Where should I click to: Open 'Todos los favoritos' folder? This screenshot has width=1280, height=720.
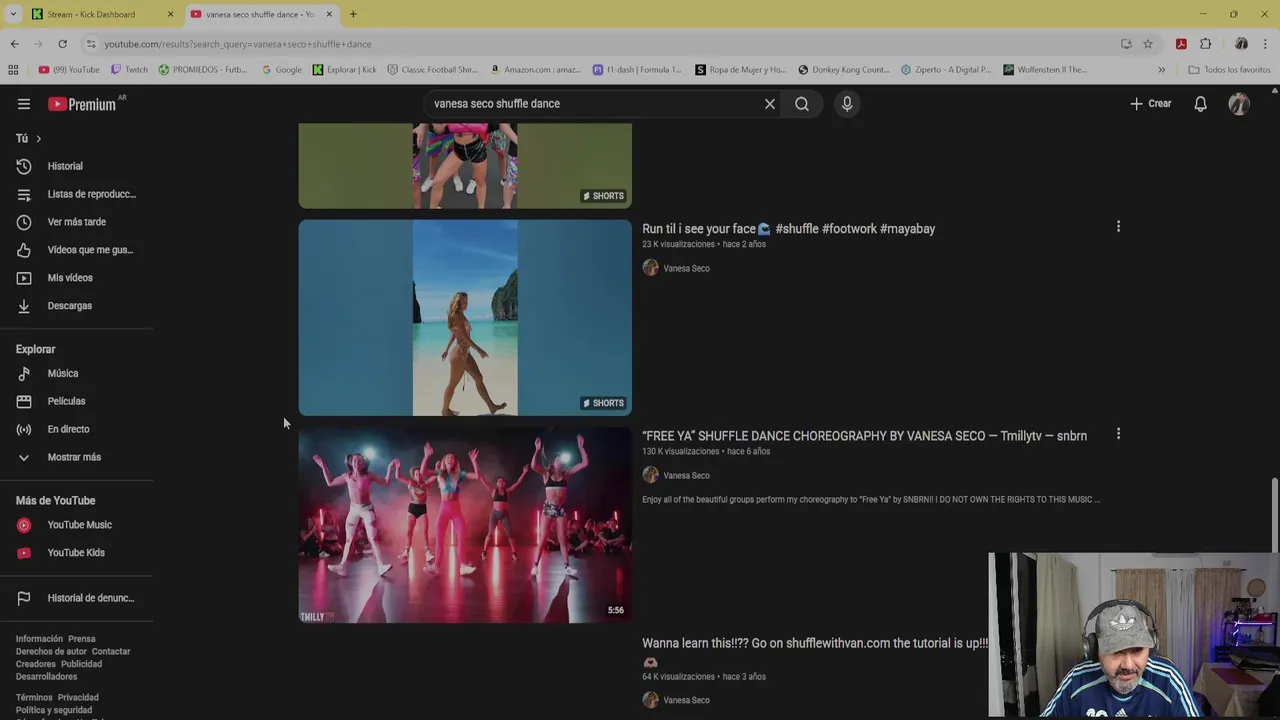[1229, 70]
